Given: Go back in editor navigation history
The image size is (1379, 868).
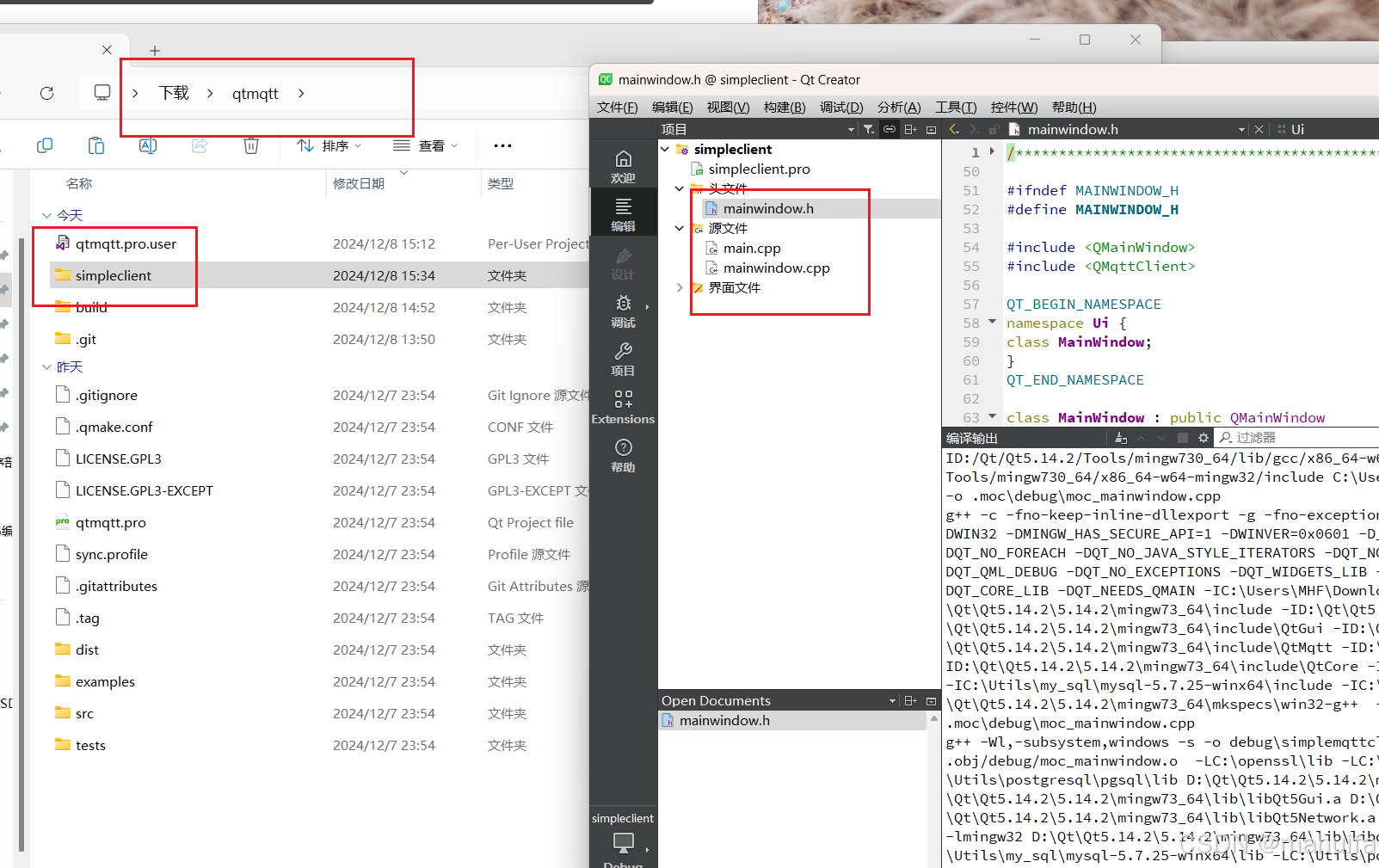Looking at the screenshot, I should pyautogui.click(x=954, y=129).
